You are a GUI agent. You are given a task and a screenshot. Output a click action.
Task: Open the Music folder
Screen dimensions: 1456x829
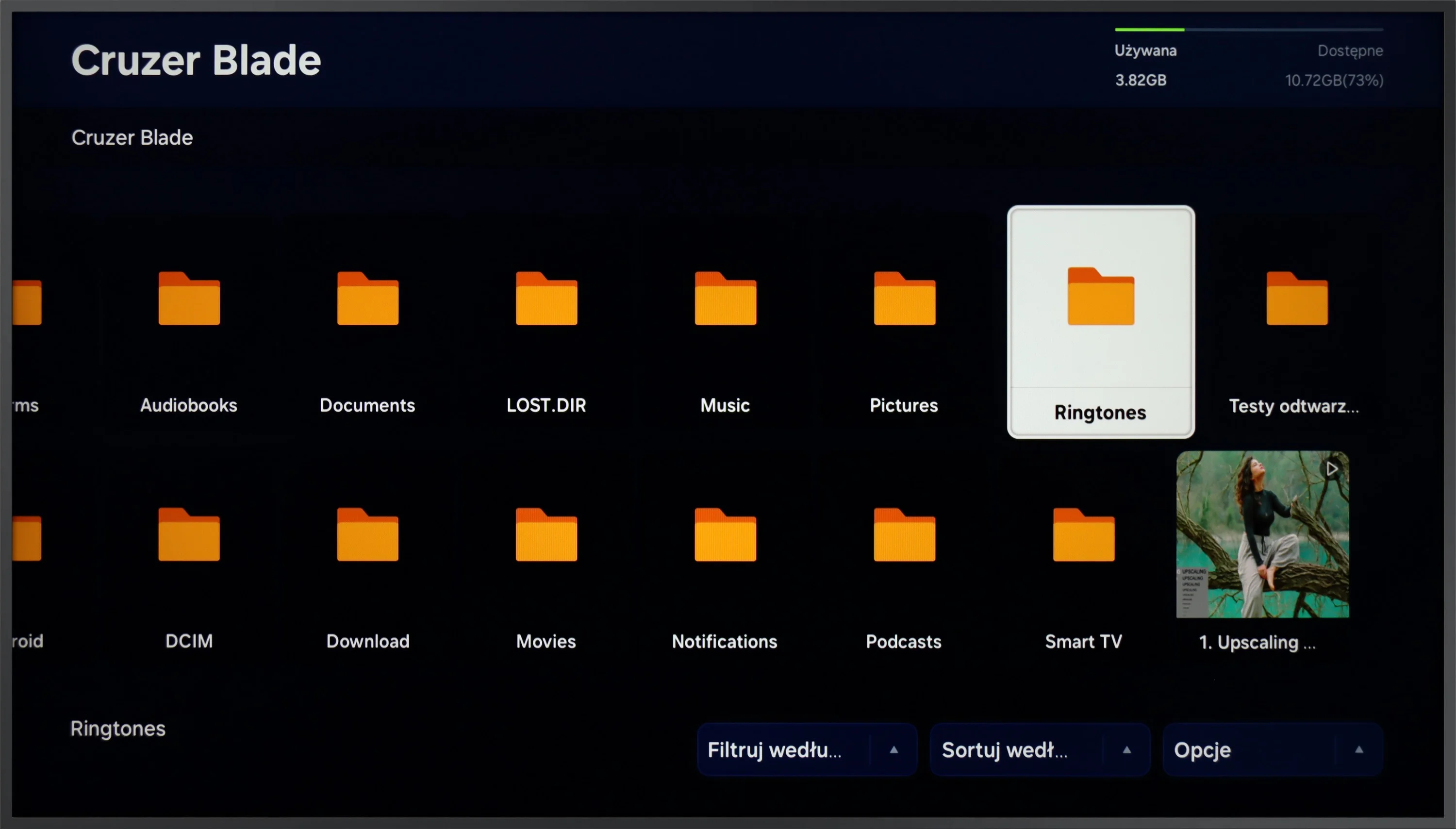pos(725,342)
